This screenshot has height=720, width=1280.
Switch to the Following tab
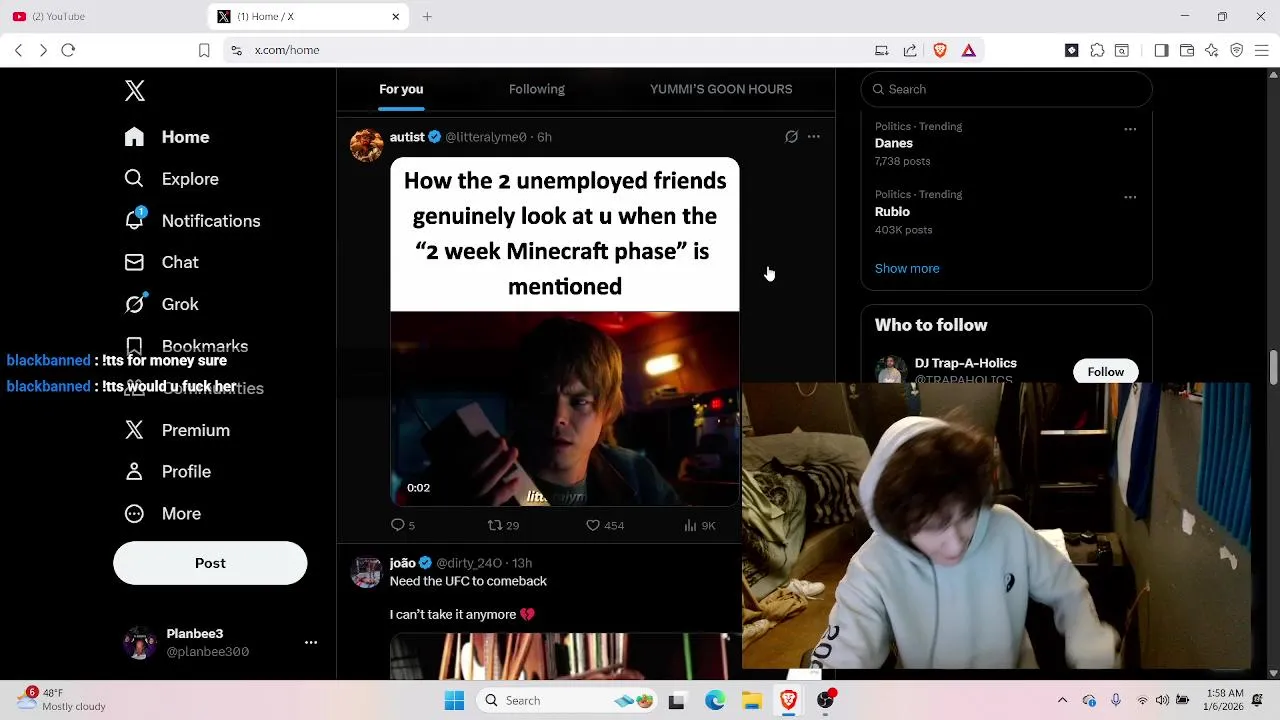pyautogui.click(x=537, y=89)
